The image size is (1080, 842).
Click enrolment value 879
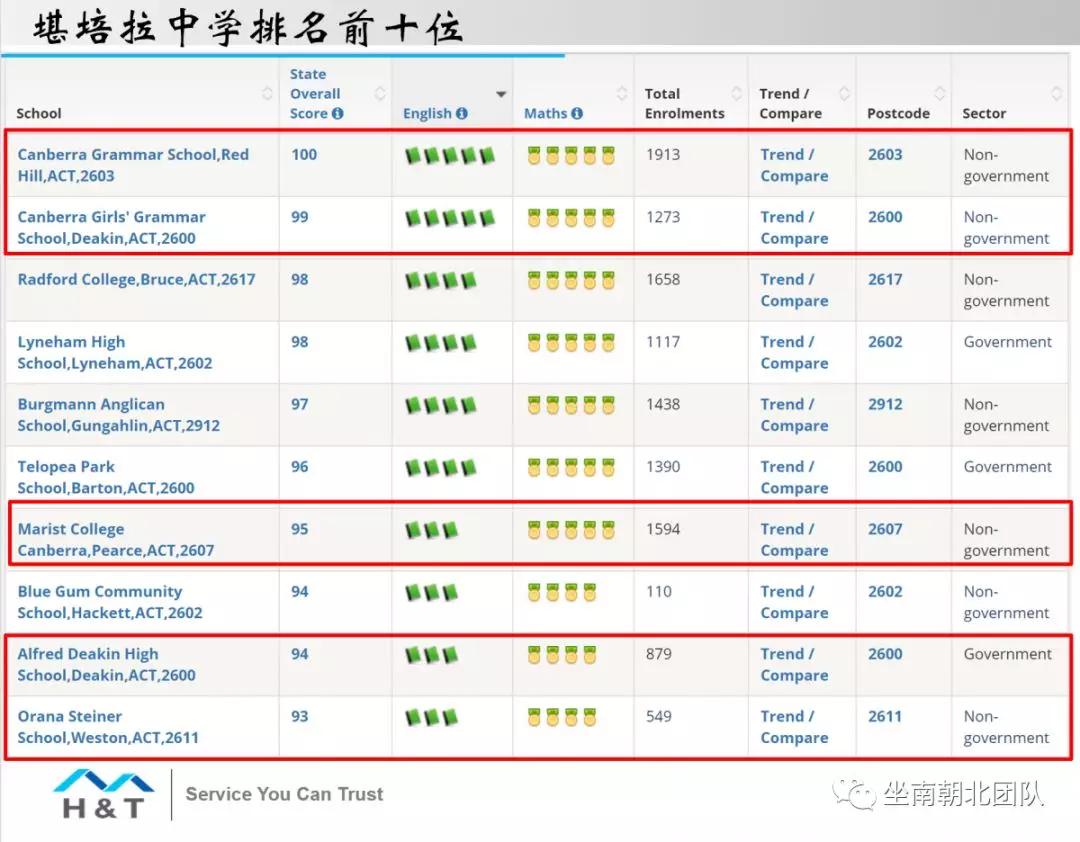[659, 655]
